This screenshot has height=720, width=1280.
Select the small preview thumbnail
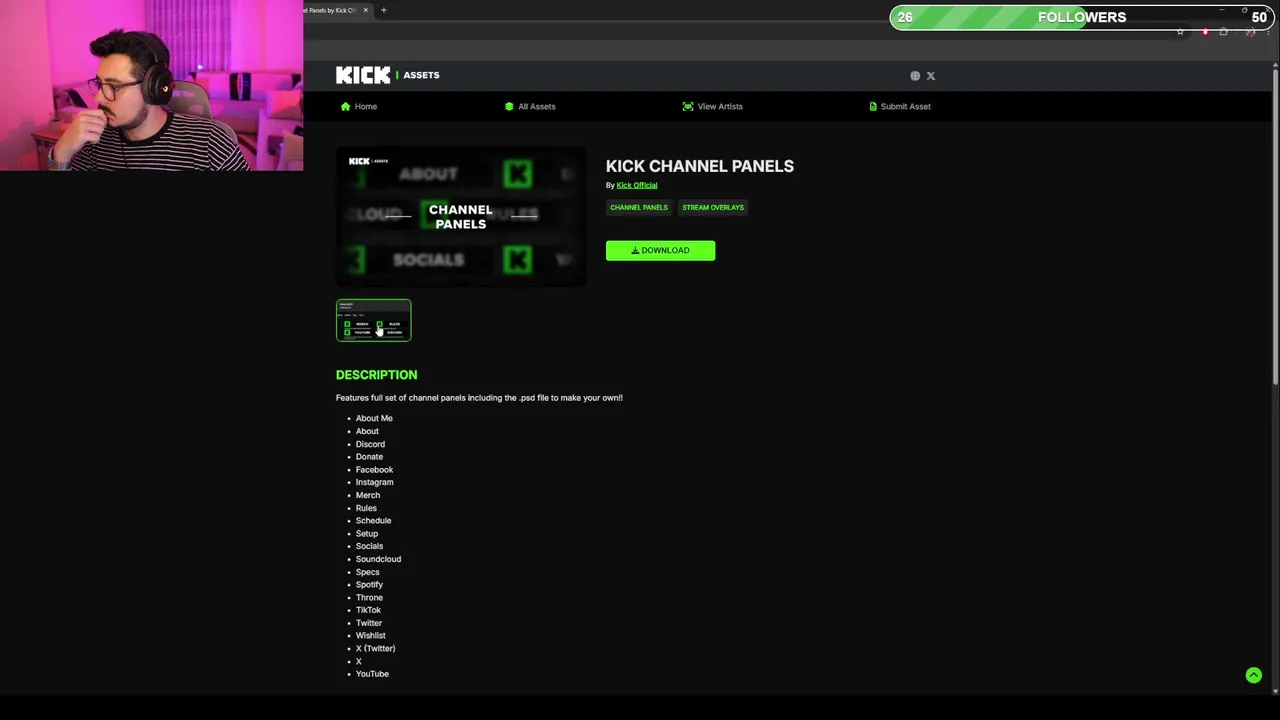pyautogui.click(x=373, y=320)
